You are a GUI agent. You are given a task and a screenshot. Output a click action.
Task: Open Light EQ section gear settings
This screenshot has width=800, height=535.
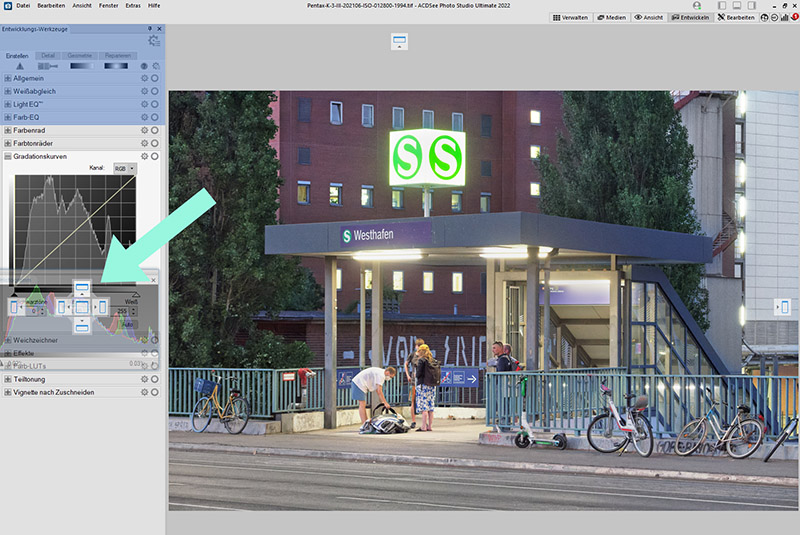pyautogui.click(x=144, y=104)
